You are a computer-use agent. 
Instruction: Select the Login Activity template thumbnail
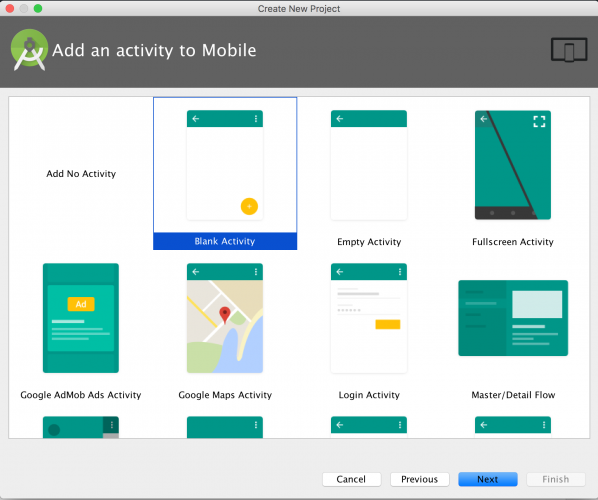369,318
